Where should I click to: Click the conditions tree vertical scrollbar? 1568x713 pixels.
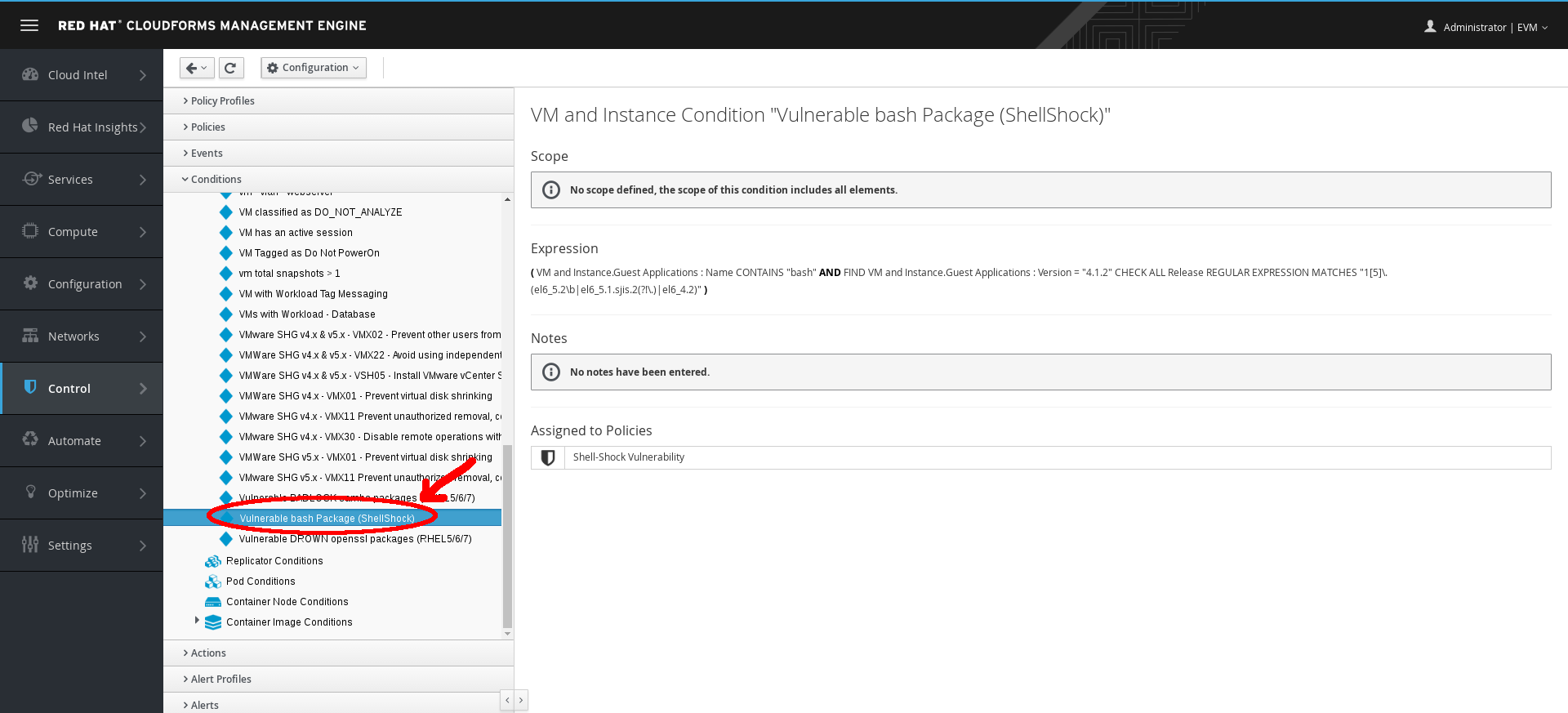507,535
